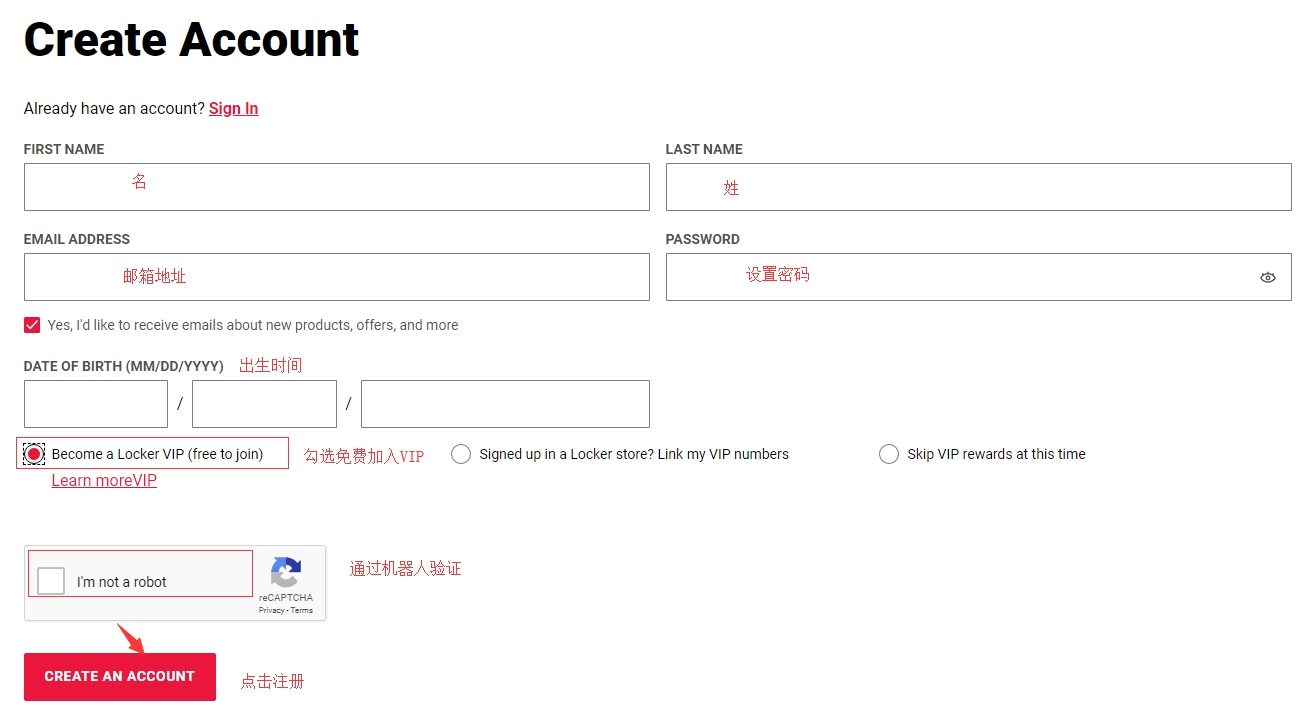Focus the Last Name field
This screenshot has width=1298, height=707.
[978, 187]
